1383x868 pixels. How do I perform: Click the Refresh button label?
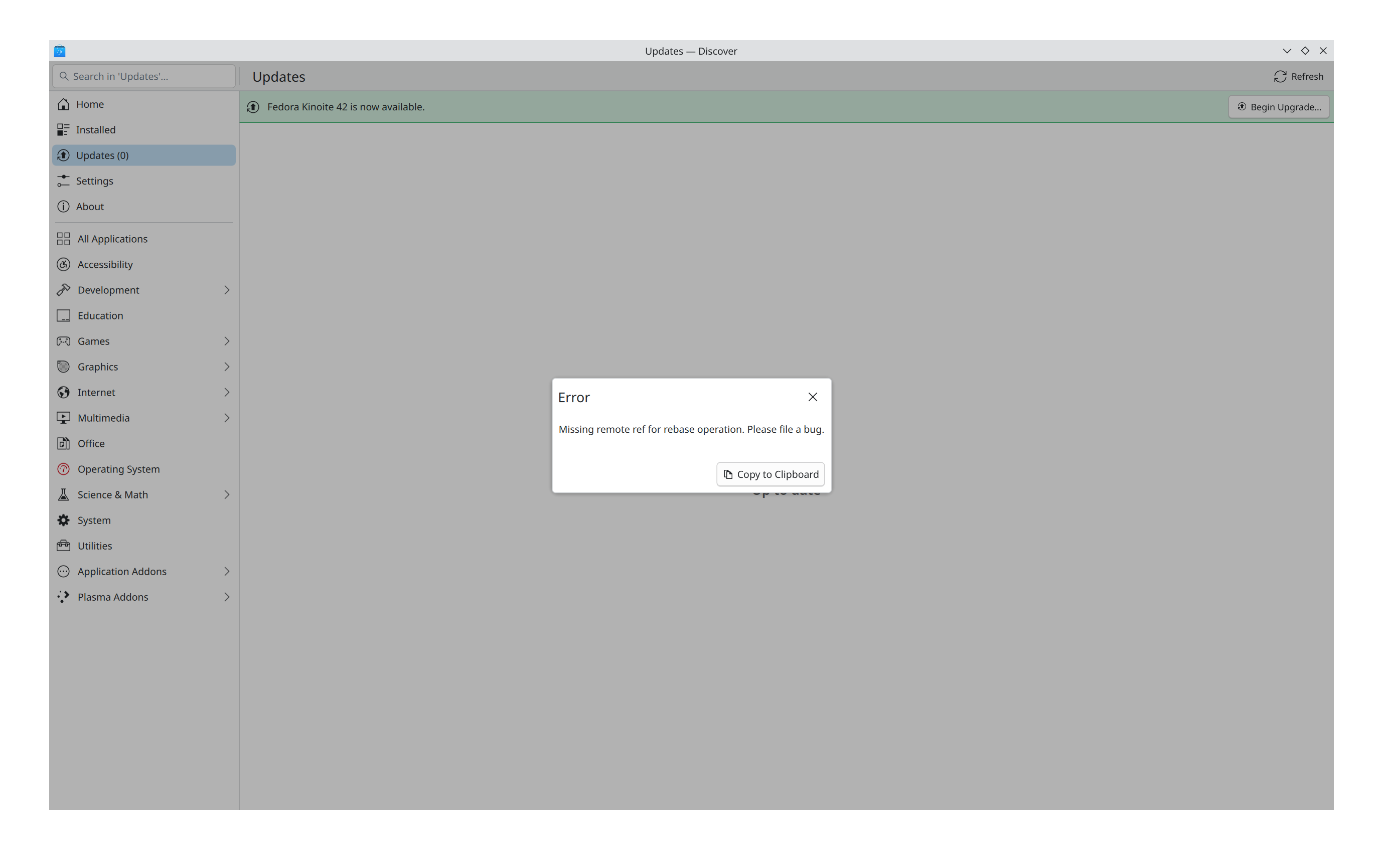tap(1307, 76)
